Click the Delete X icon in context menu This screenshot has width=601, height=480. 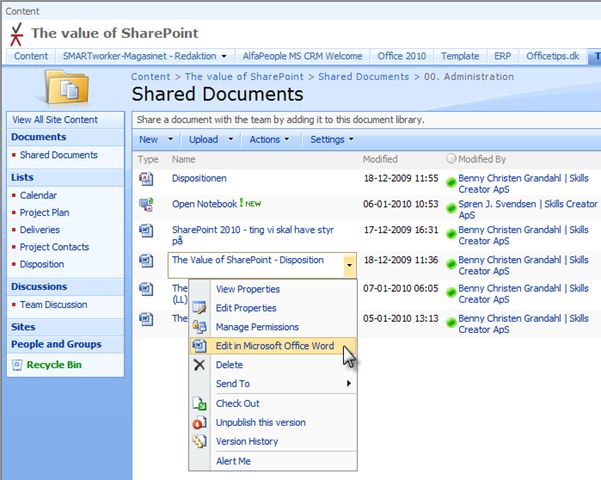[x=199, y=365]
